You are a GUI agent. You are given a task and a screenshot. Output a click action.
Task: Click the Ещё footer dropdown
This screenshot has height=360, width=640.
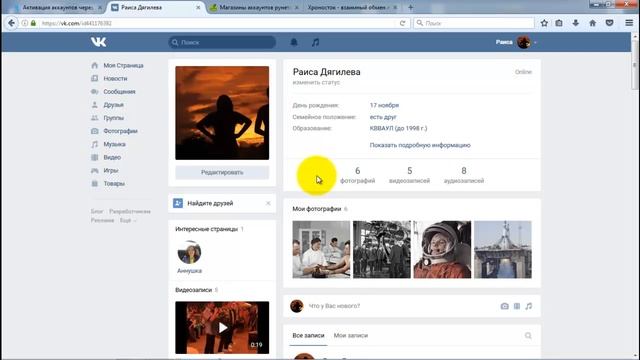coord(128,220)
